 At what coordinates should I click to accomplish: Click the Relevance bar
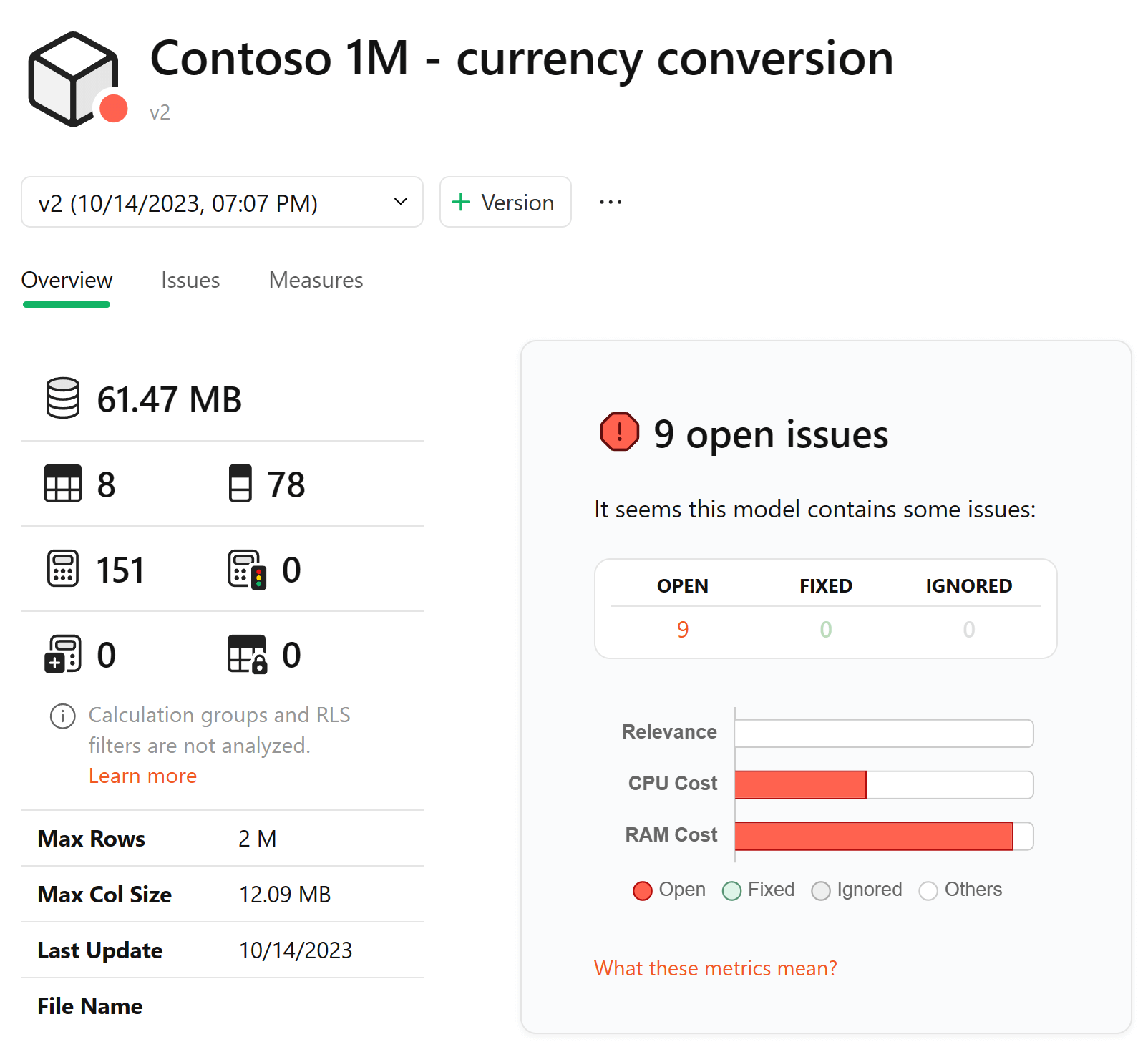pos(884,733)
